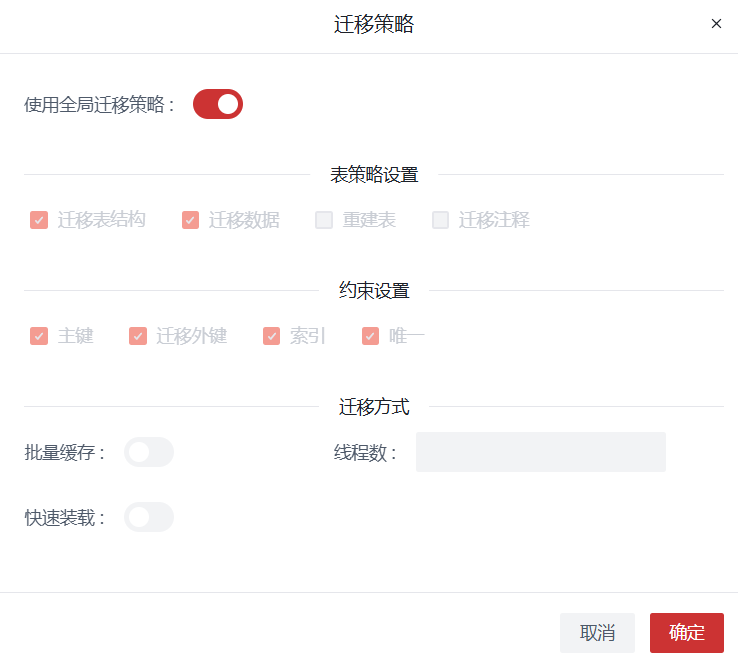Click the 重建表 label text
The height and width of the screenshot is (668, 738).
pos(369,220)
